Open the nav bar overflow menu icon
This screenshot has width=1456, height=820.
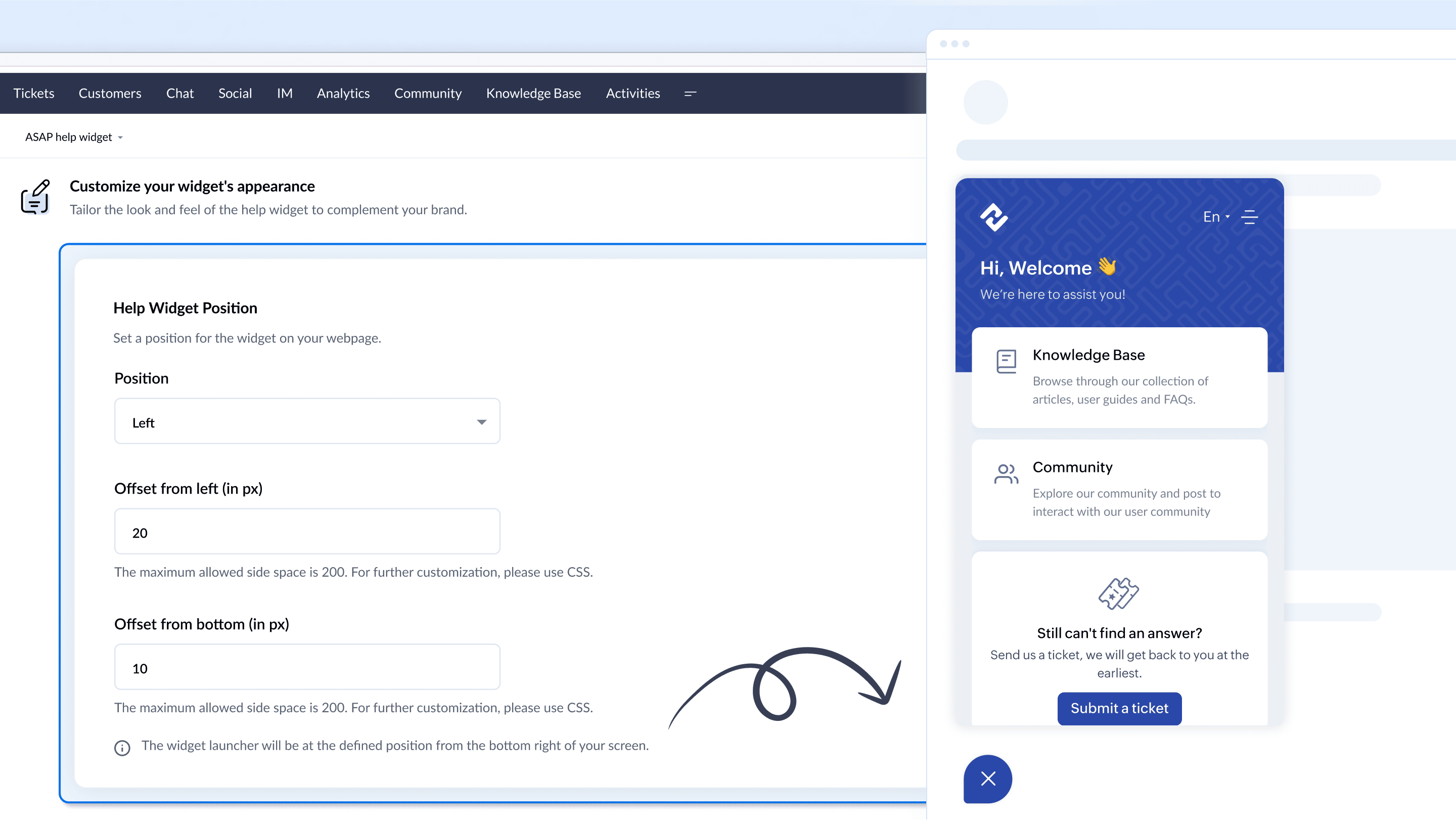(x=690, y=94)
